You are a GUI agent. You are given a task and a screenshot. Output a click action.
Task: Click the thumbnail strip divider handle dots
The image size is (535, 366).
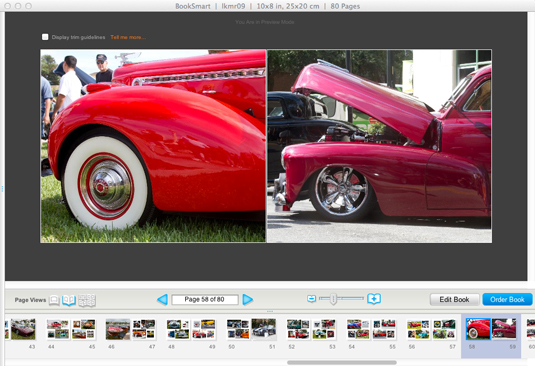[x=270, y=311]
